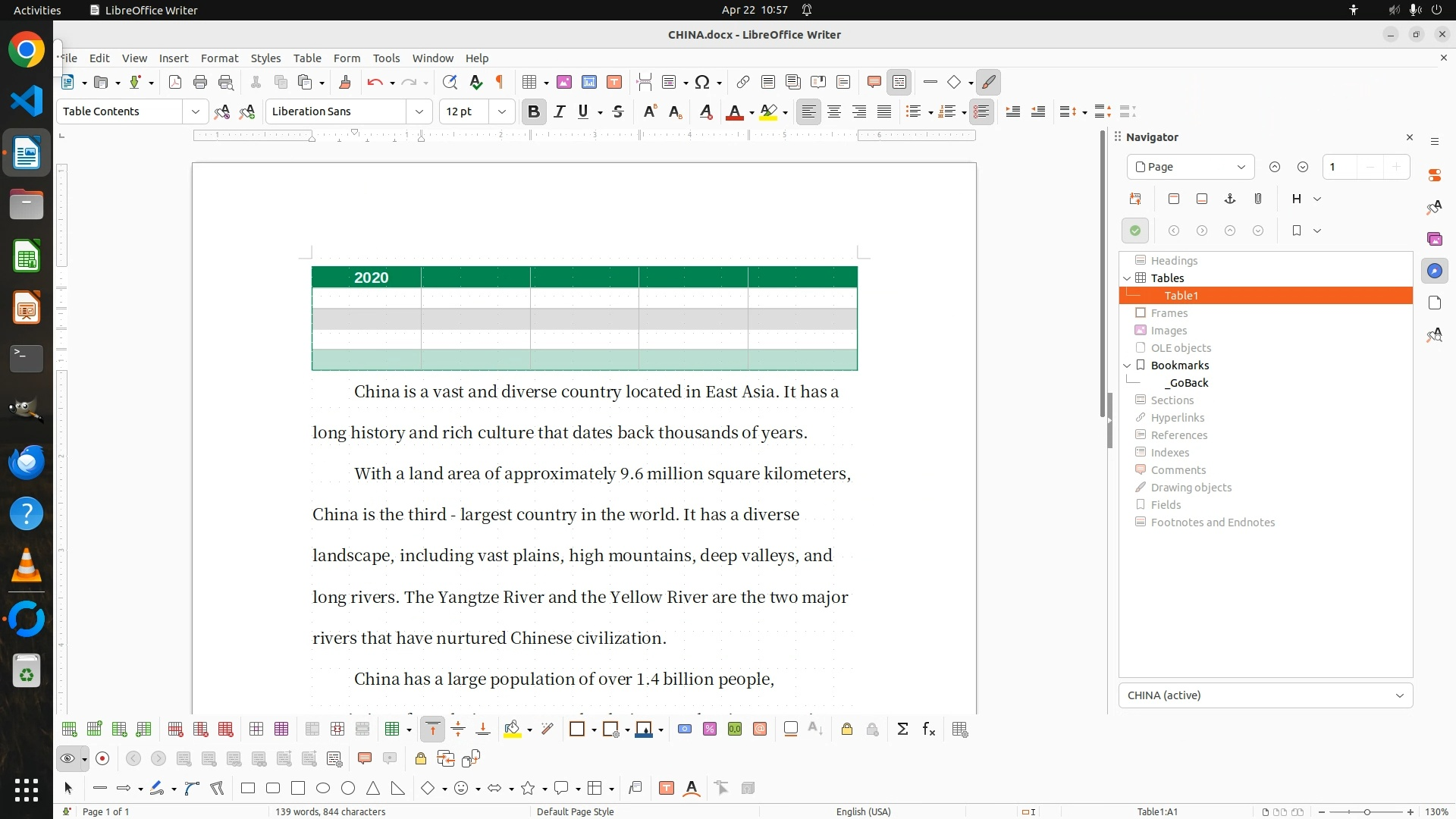Click the Clone Formatting paintbrush icon
Screen dimensions: 1456x819
[345, 83]
